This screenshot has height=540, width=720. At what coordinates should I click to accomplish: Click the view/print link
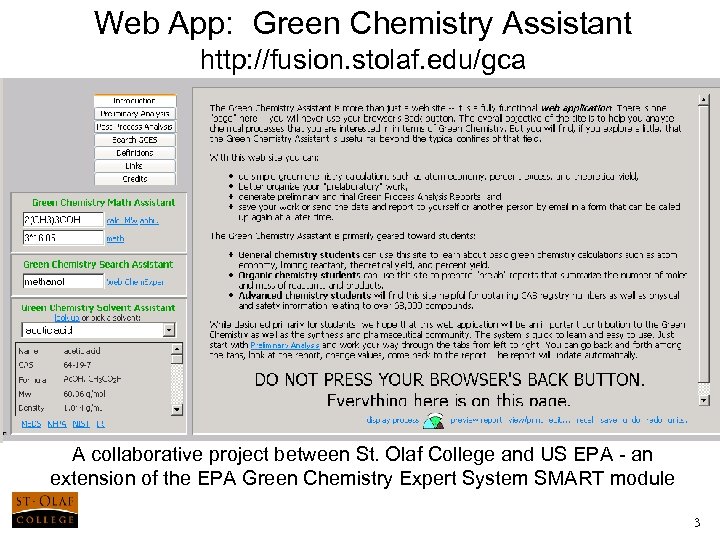point(526,420)
